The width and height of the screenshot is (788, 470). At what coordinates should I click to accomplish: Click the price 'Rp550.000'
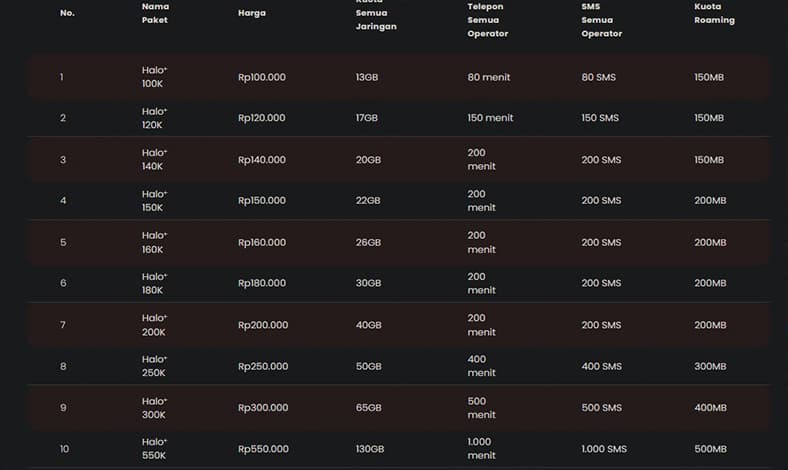[263, 449]
